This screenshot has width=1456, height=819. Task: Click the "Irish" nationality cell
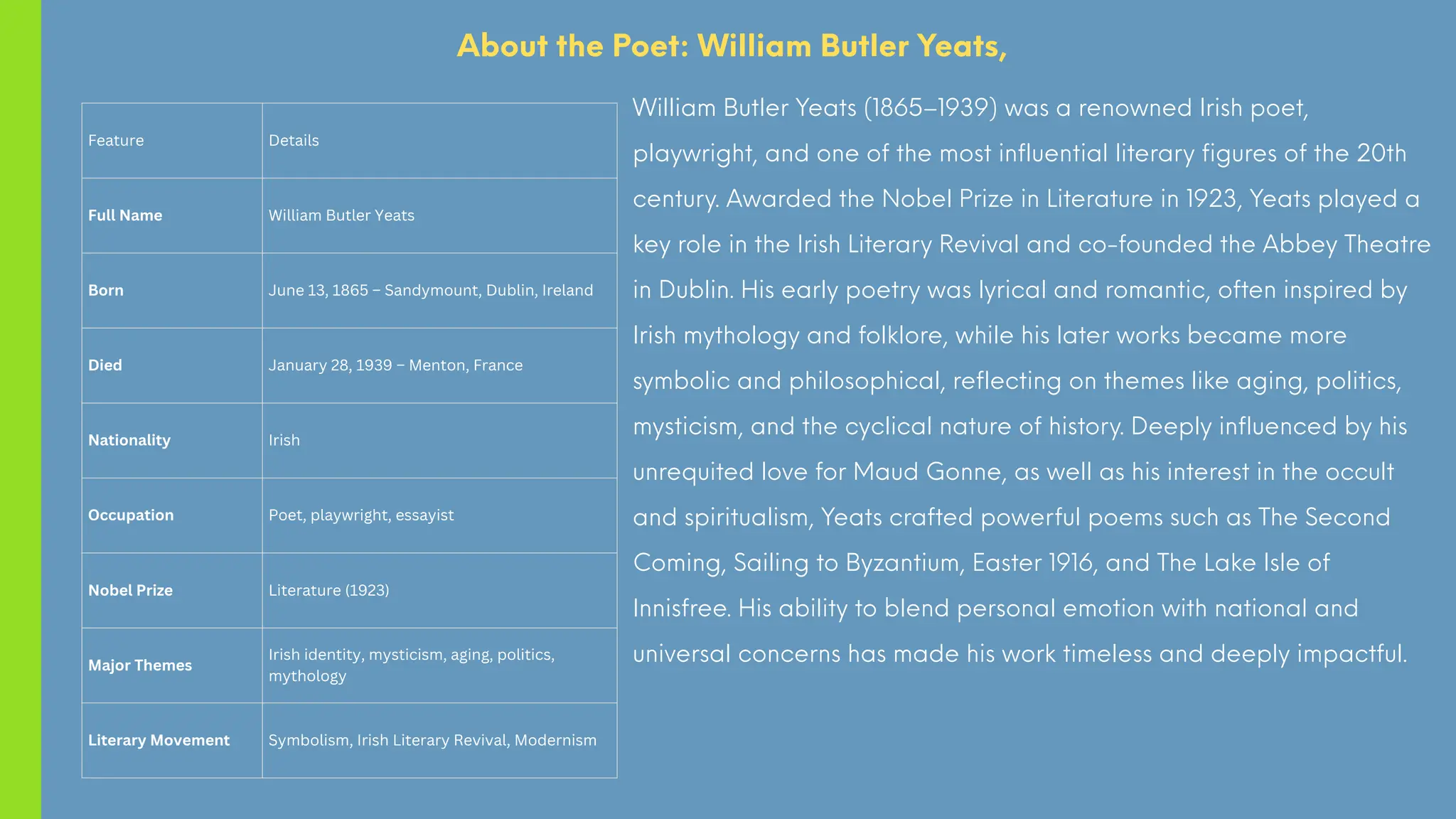pyautogui.click(x=284, y=440)
